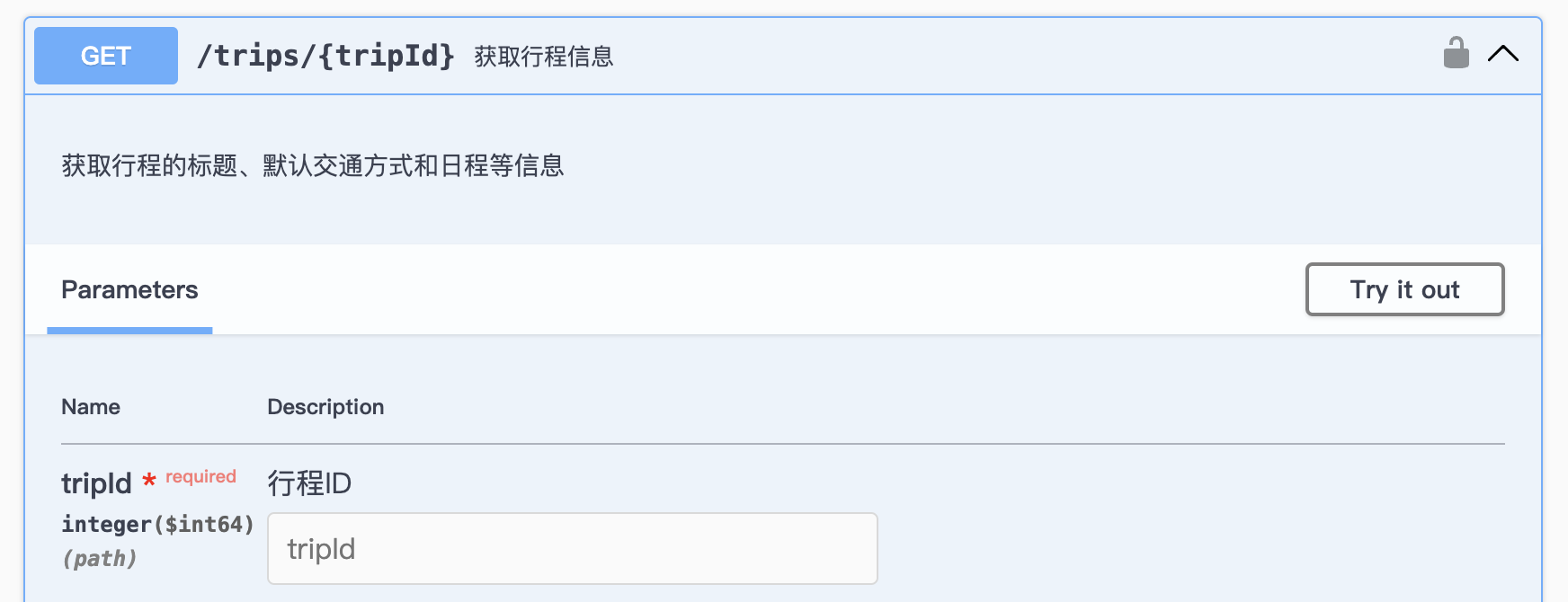
Task: Select the tripId parameter name
Action: click(x=95, y=482)
